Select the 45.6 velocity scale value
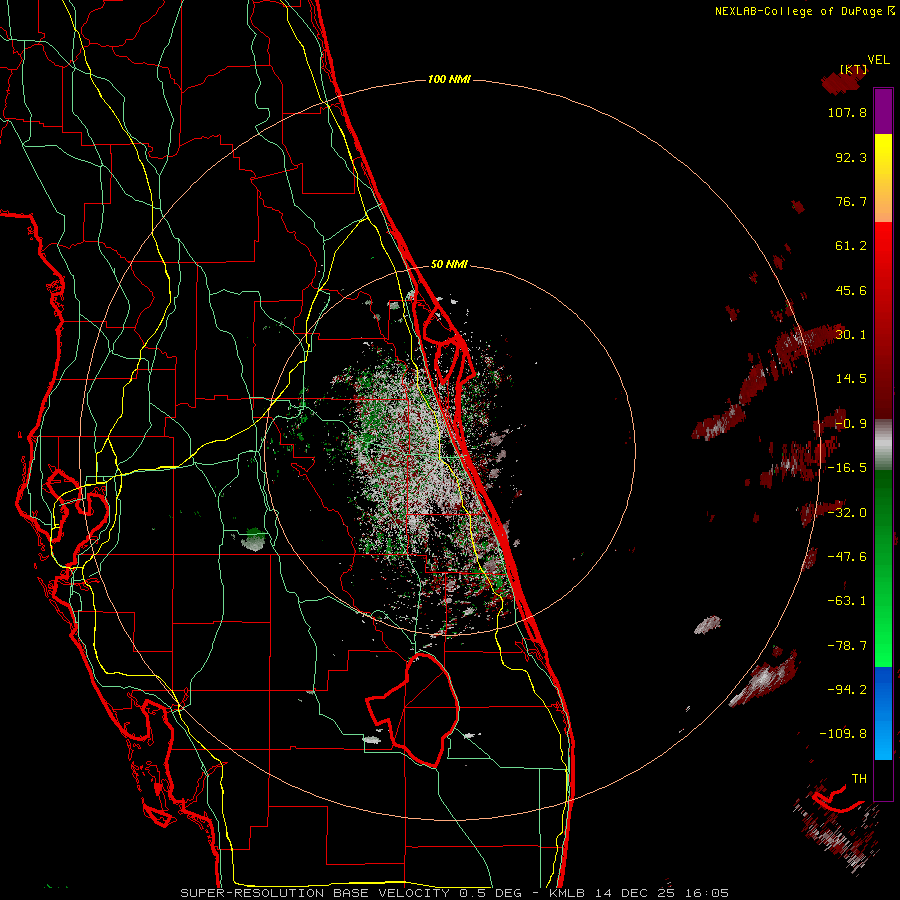 tap(851, 290)
